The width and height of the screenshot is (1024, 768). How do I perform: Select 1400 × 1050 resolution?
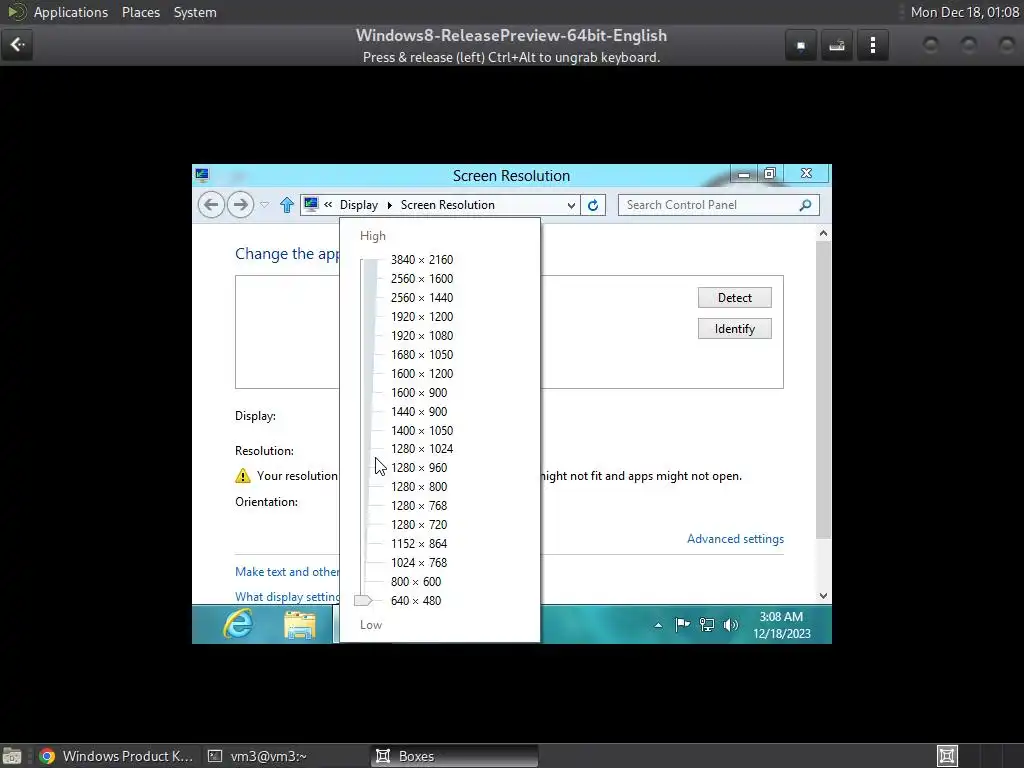coord(422,430)
